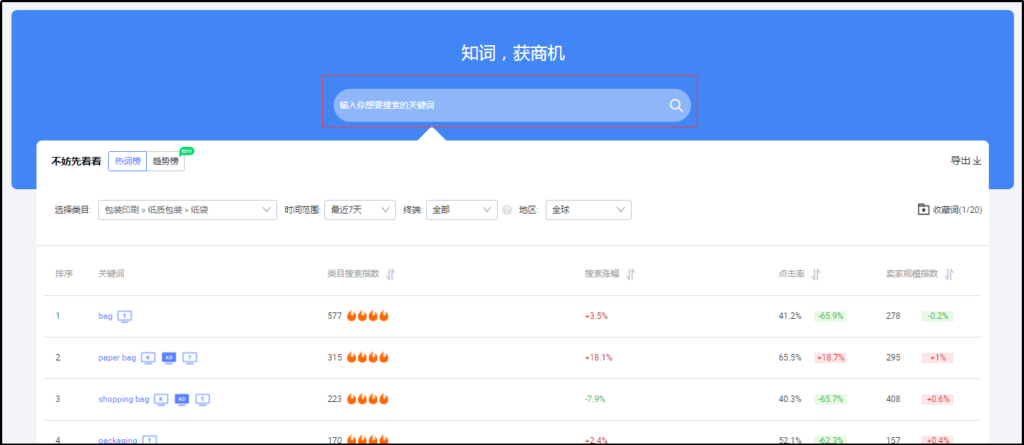Click the 导出 export button

pos(966,161)
